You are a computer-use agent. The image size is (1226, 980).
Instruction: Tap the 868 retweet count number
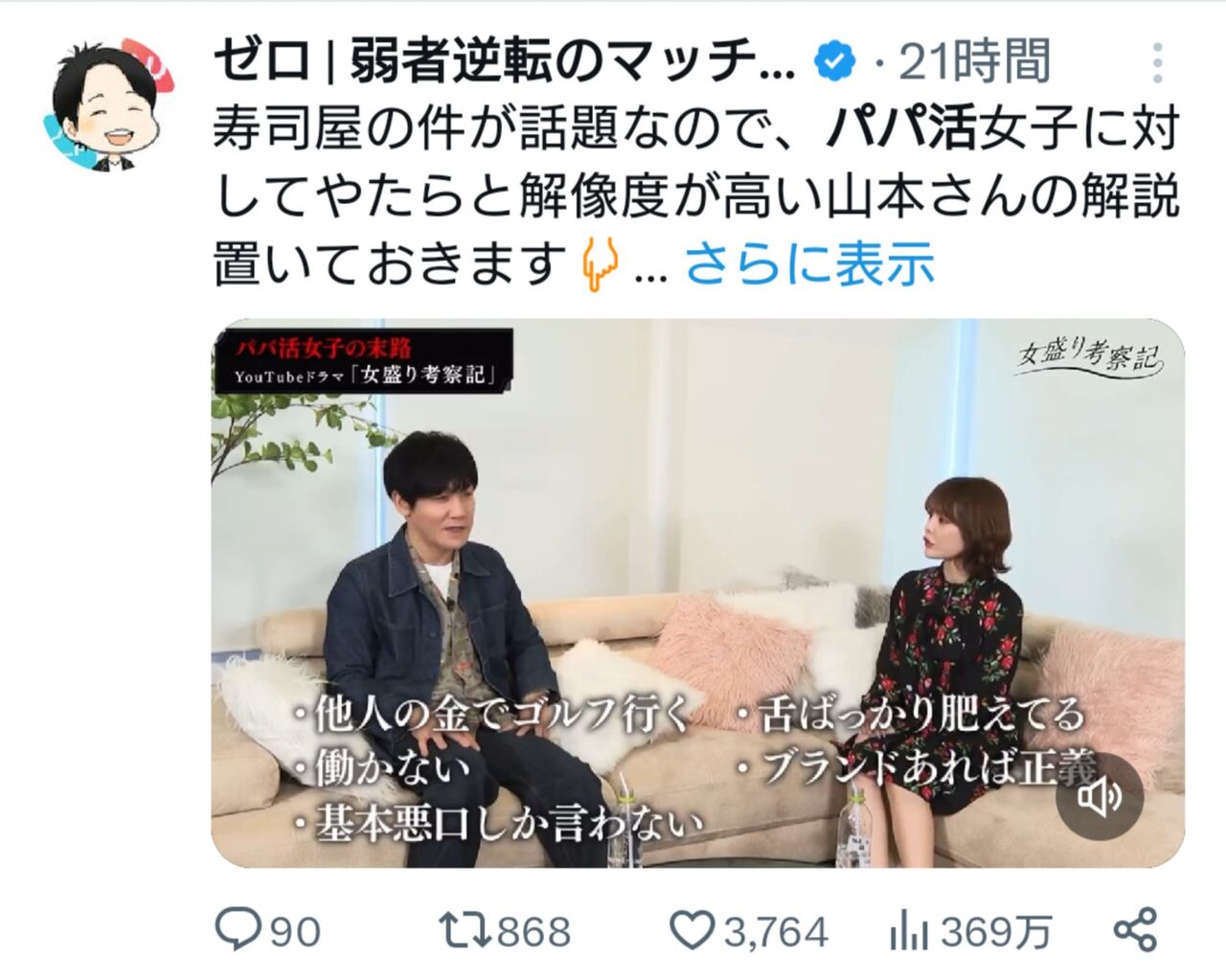coord(534,931)
